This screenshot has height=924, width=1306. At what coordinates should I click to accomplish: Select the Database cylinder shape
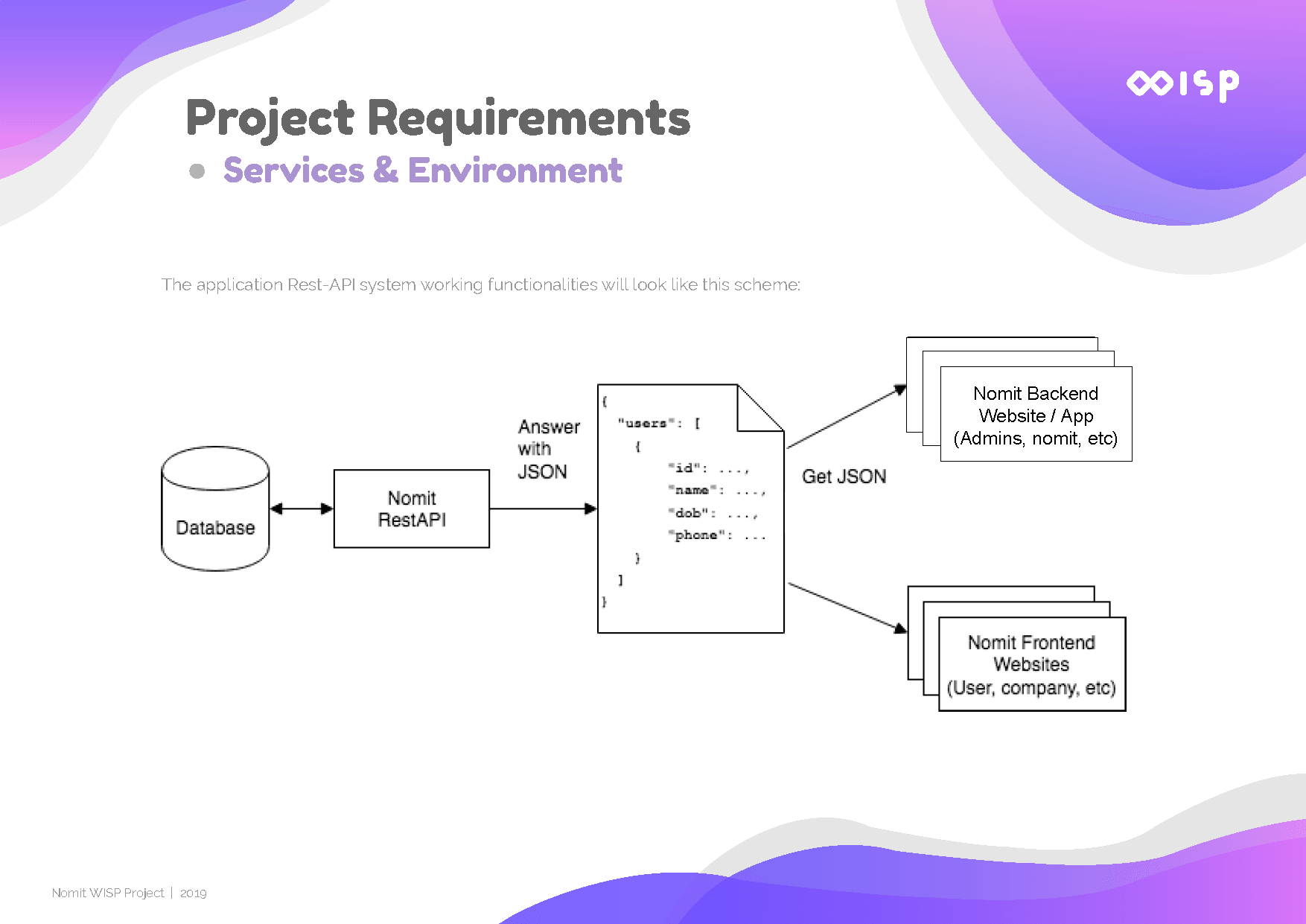pos(215,509)
